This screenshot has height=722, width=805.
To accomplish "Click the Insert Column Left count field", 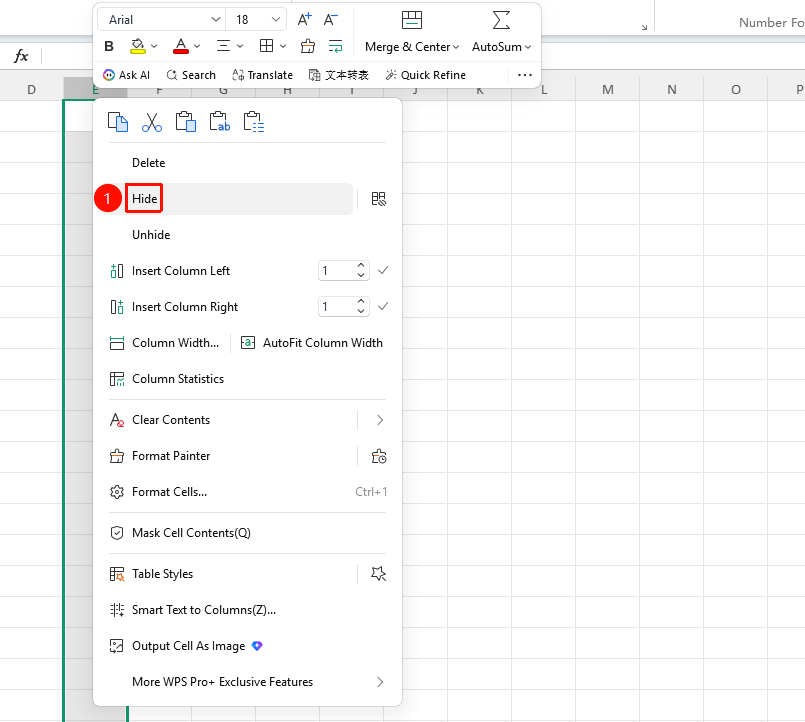I will [x=336, y=271].
